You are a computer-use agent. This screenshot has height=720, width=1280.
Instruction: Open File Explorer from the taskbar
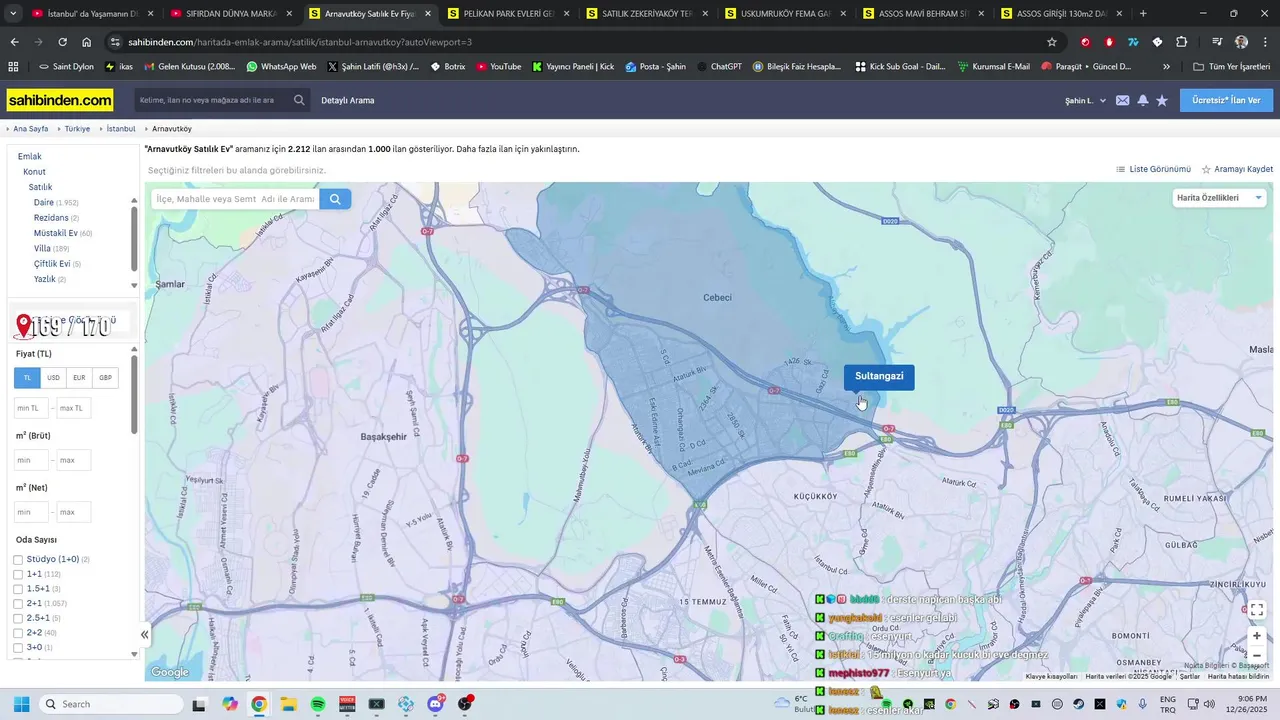[288, 704]
